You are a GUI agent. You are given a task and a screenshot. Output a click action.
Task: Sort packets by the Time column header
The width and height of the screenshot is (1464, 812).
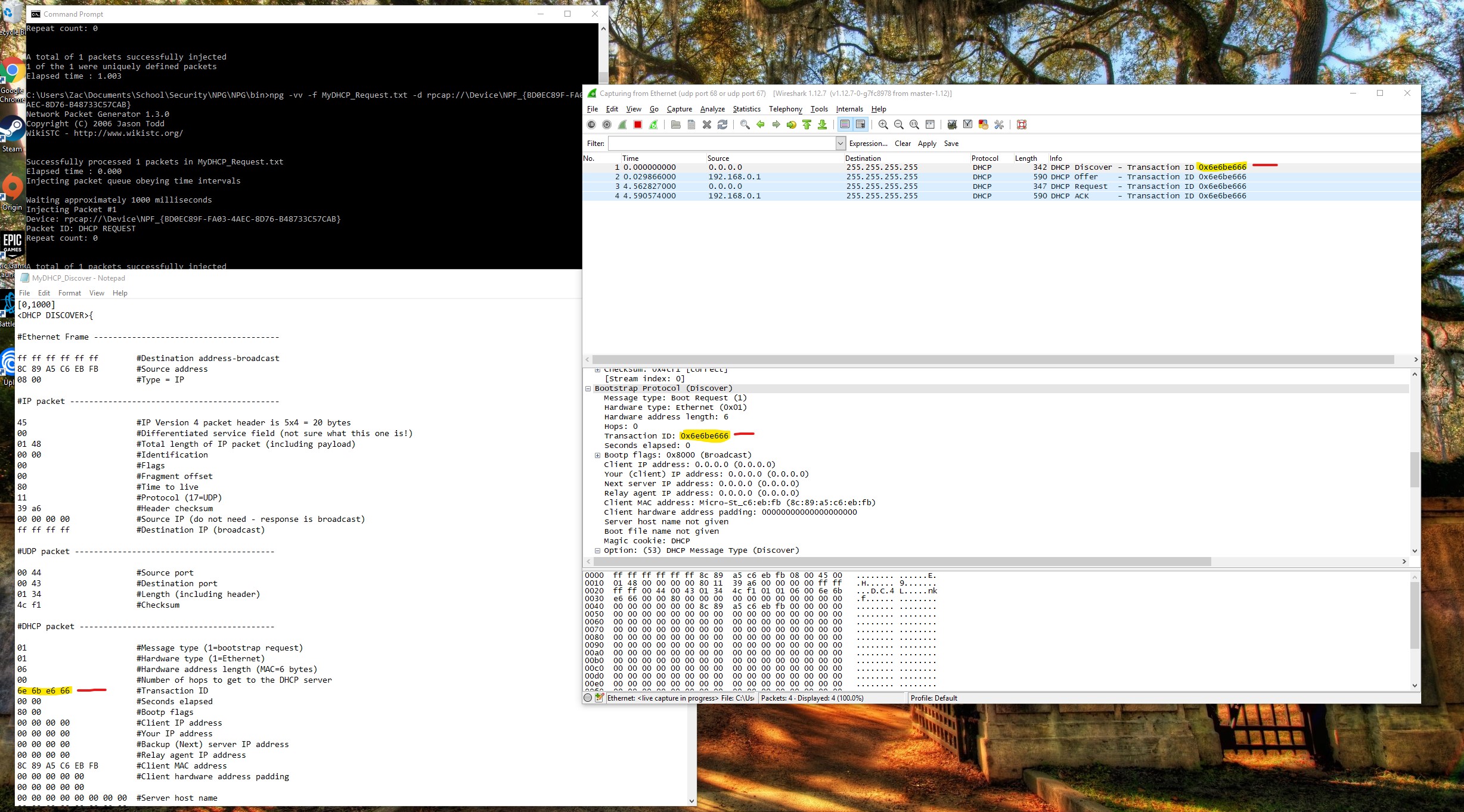(663, 158)
